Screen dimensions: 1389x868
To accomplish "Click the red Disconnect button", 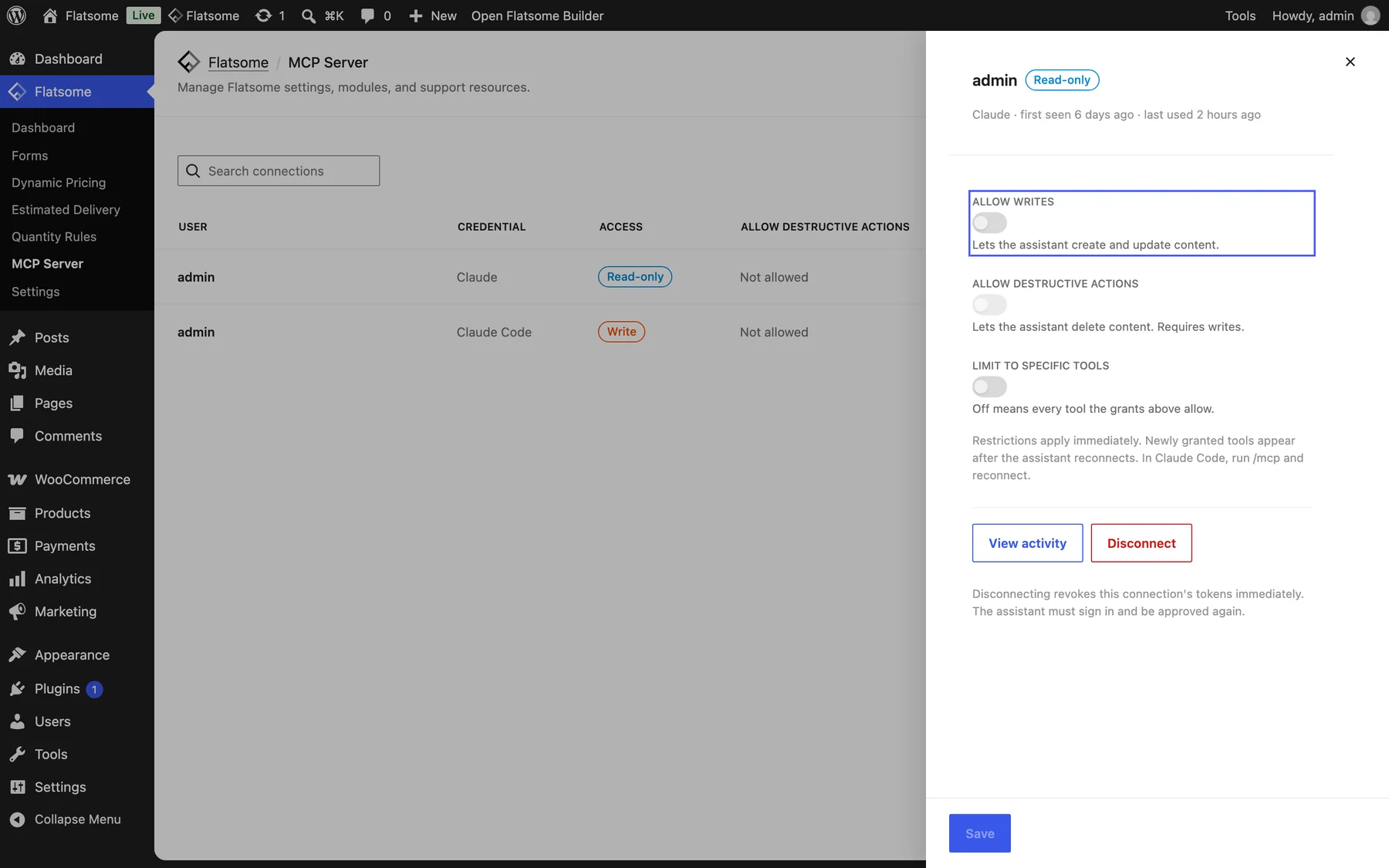I will click(x=1141, y=543).
